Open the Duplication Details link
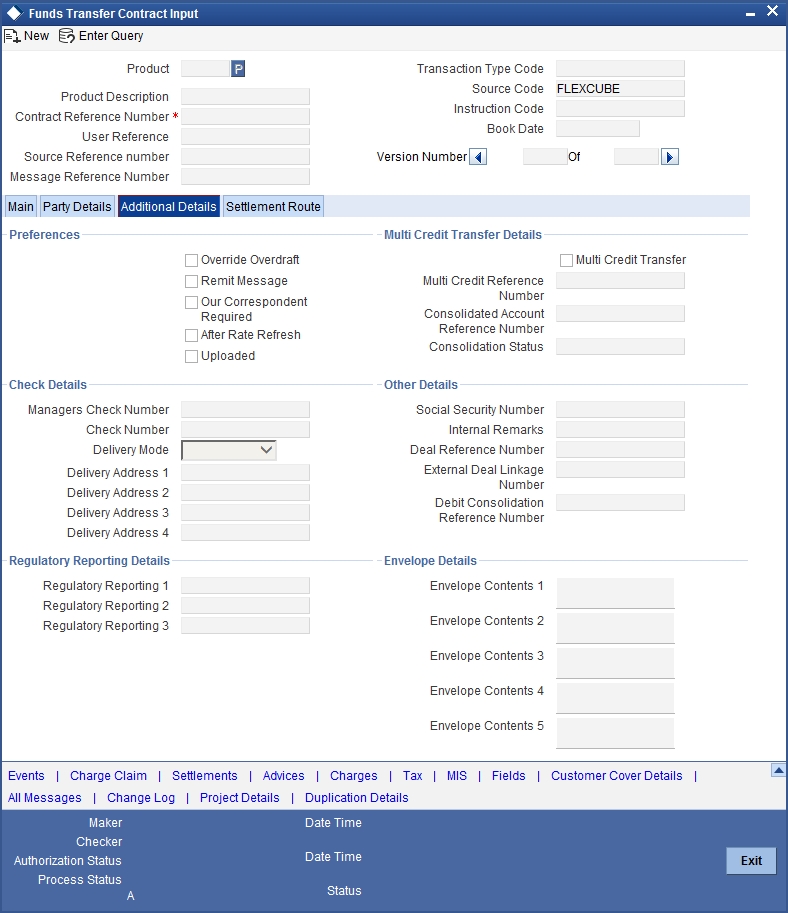 (356, 798)
